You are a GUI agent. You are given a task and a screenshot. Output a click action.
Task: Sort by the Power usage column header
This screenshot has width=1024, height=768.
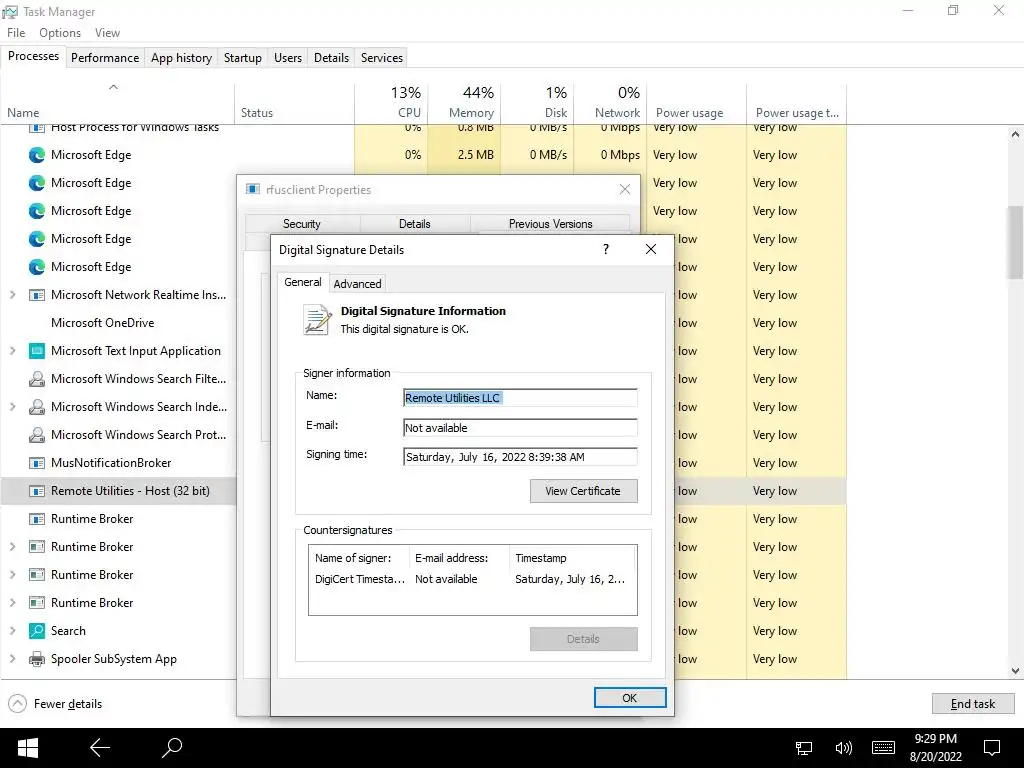696,103
